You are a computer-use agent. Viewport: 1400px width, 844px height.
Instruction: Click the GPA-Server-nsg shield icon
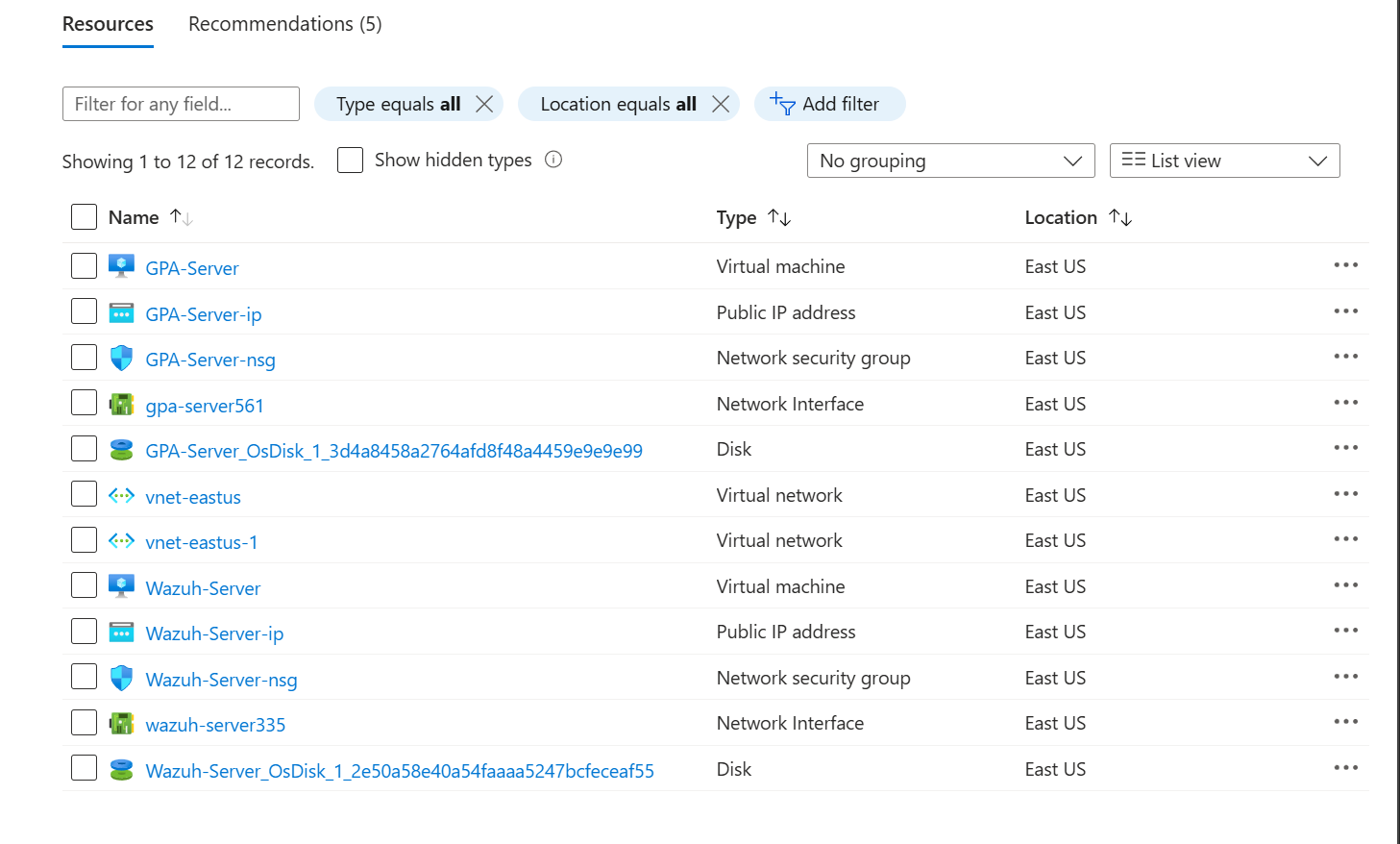[x=121, y=358]
